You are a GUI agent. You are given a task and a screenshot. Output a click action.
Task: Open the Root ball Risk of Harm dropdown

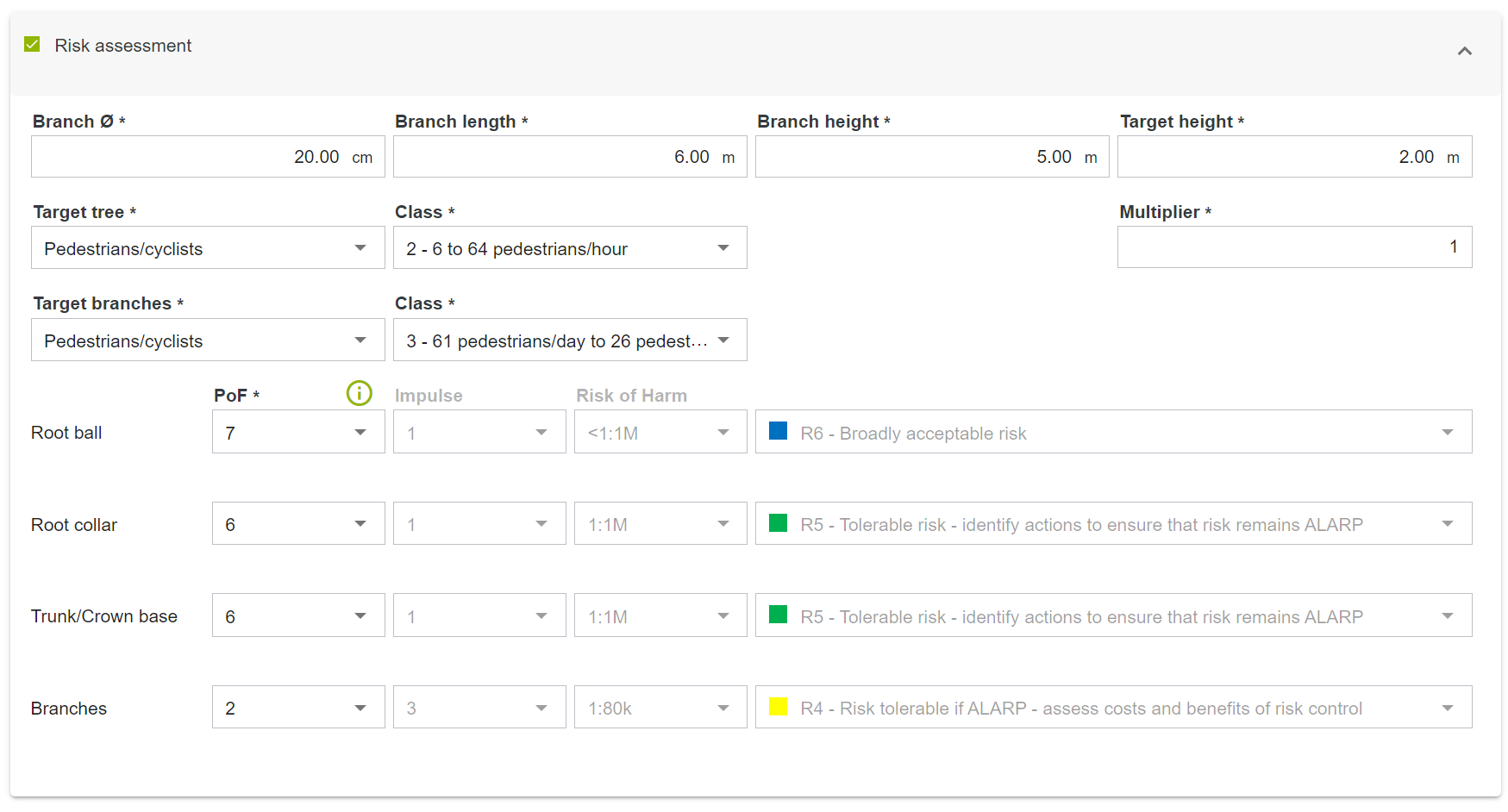660,433
